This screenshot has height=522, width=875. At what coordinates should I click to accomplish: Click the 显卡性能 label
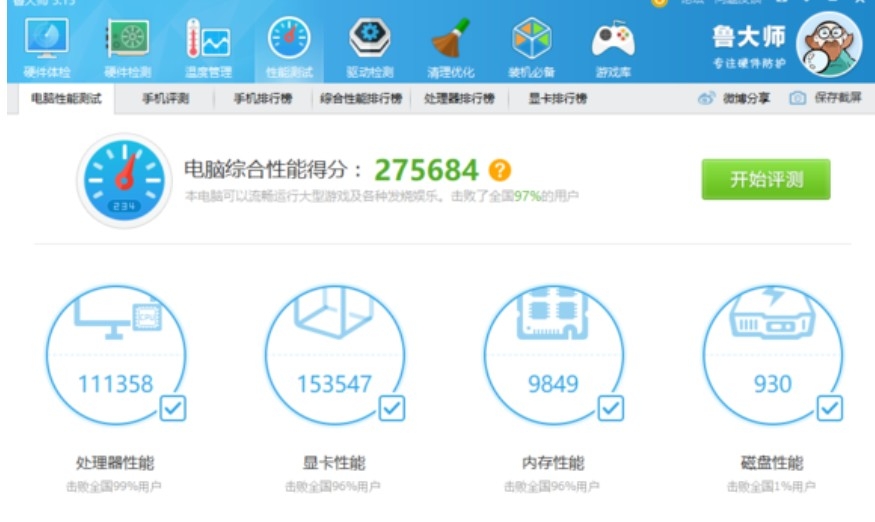point(334,463)
